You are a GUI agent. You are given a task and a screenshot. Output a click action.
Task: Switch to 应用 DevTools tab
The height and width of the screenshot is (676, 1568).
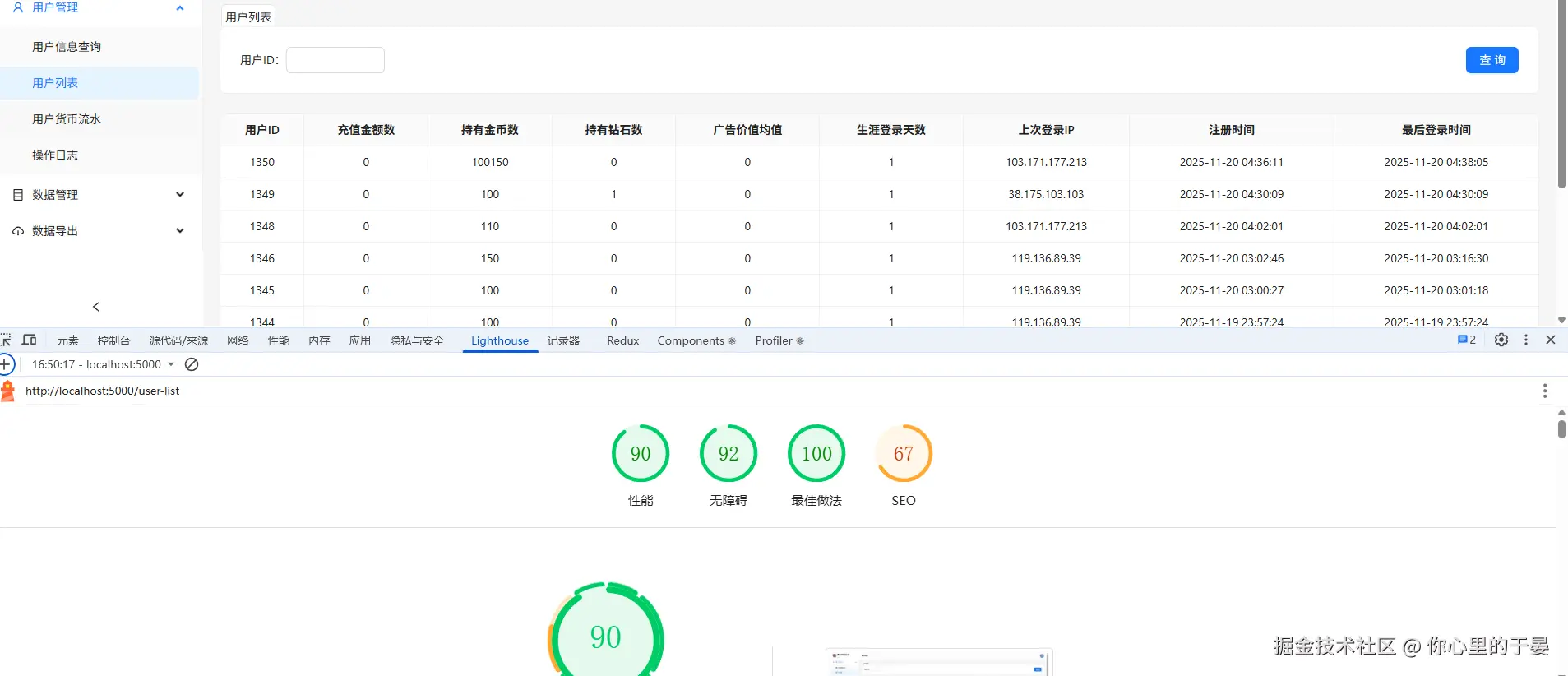tap(360, 340)
